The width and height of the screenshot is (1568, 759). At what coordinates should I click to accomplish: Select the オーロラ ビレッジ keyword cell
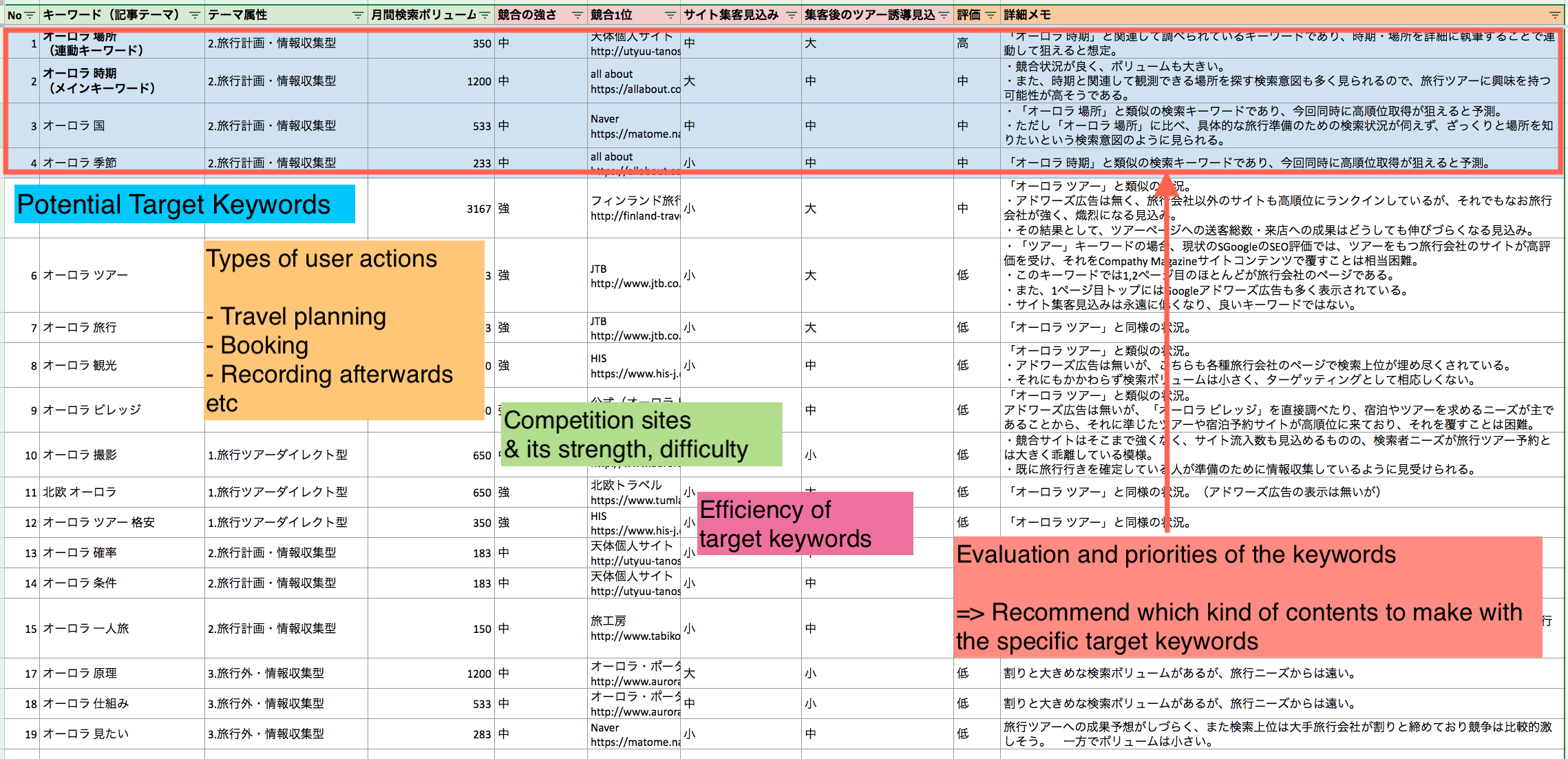[122, 410]
